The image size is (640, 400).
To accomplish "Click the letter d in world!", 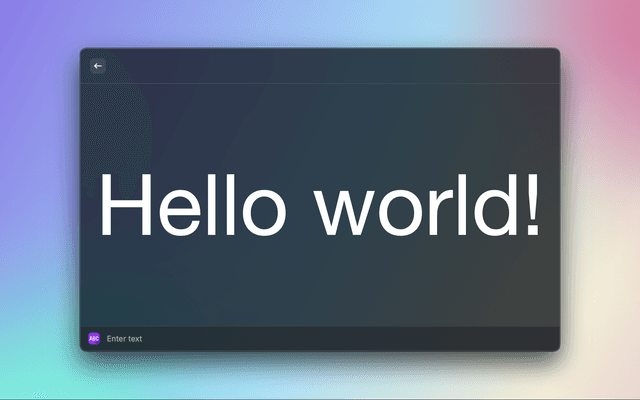I will [x=495, y=207].
